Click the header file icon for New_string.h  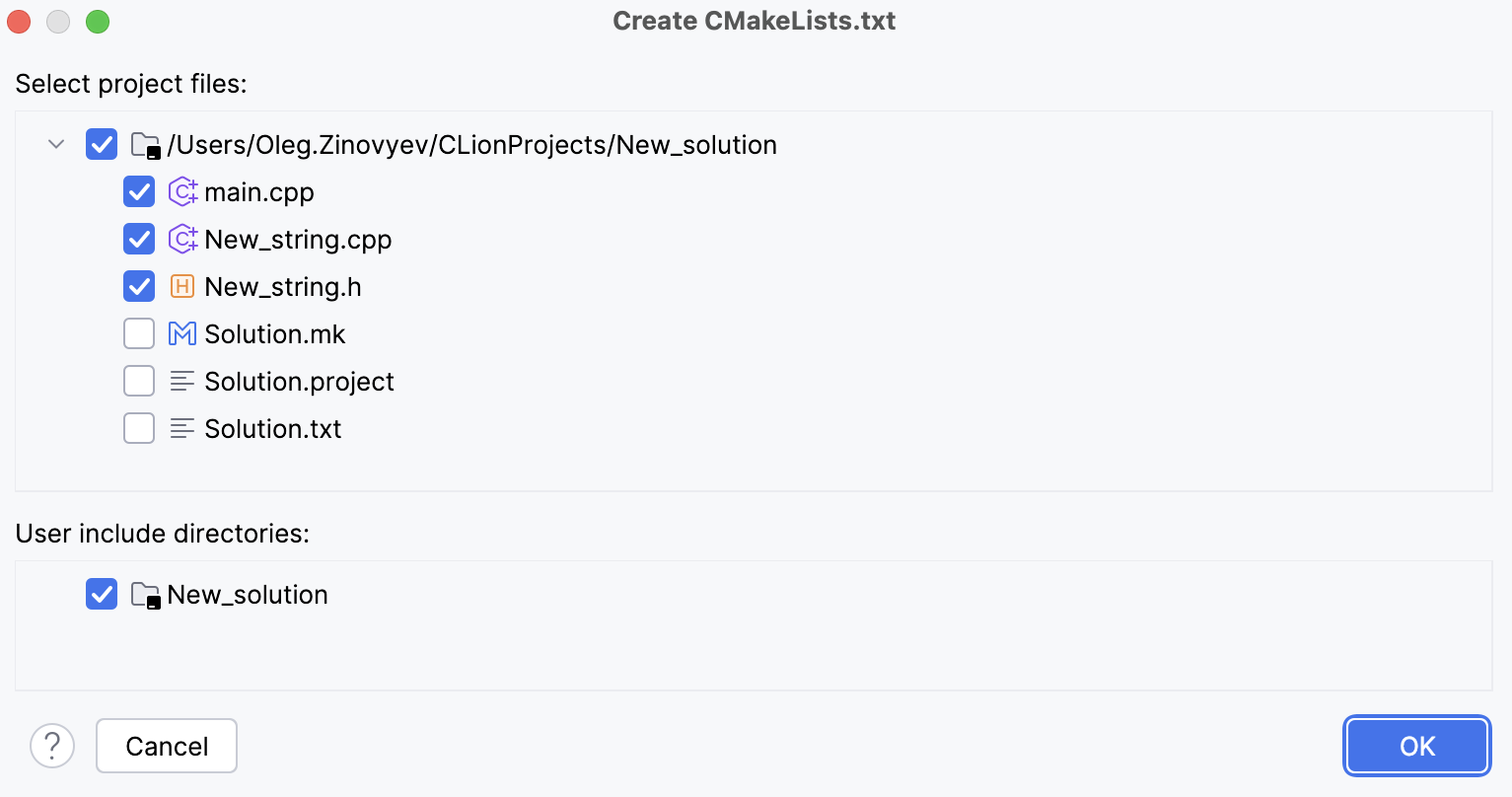(x=182, y=286)
